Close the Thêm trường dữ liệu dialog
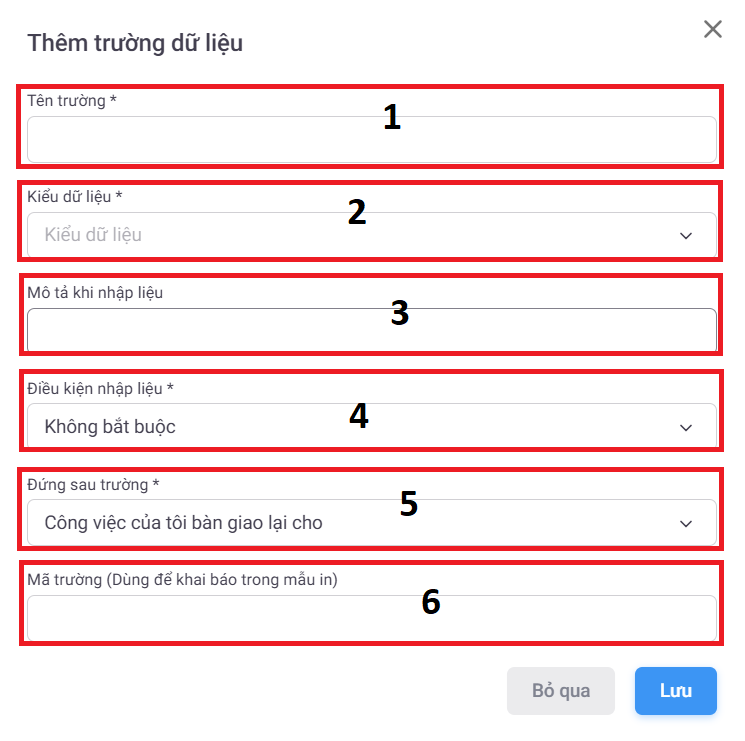Viewport: 745px width, 741px height. [712, 29]
